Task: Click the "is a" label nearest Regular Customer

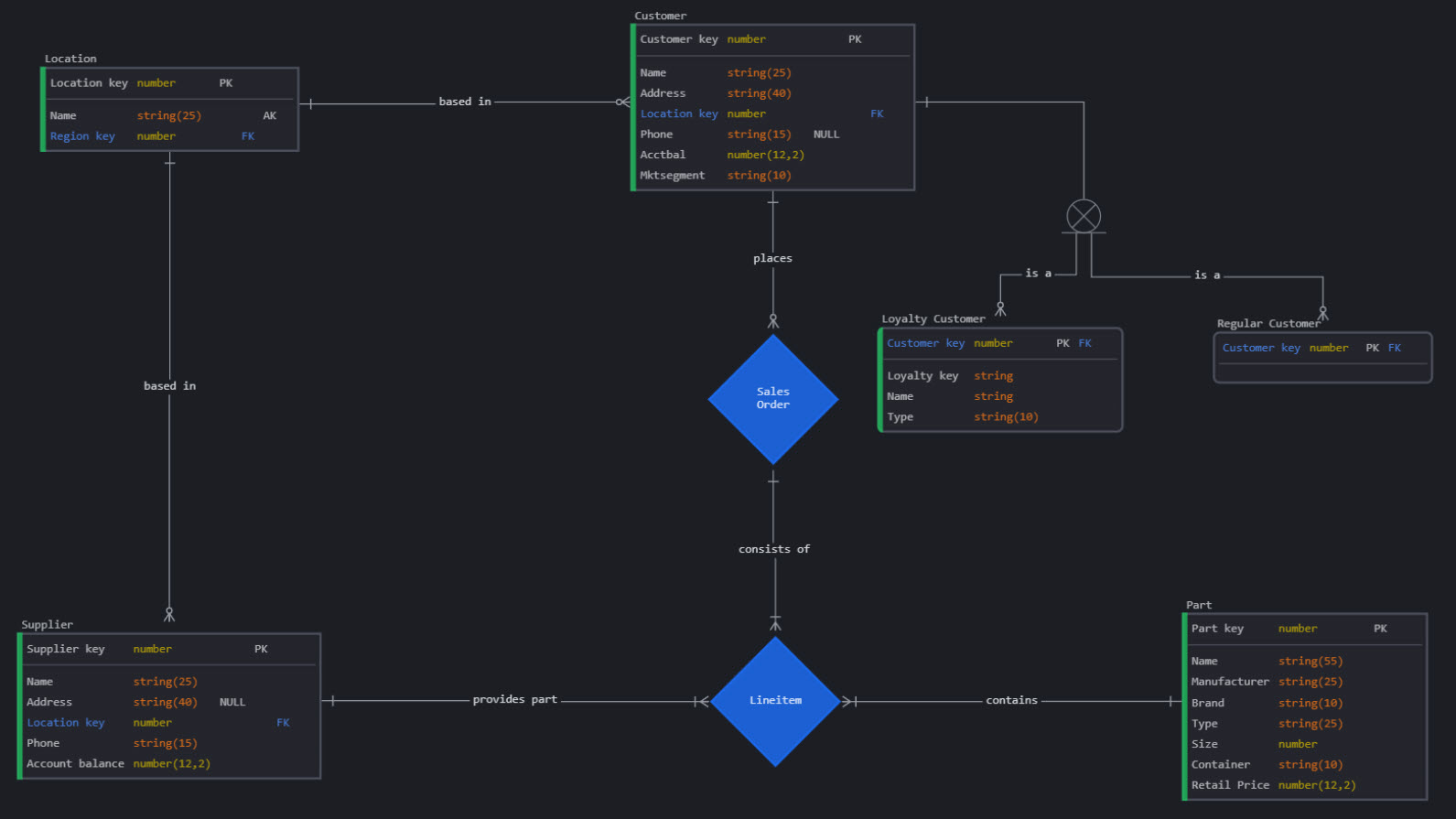Action: [1207, 275]
